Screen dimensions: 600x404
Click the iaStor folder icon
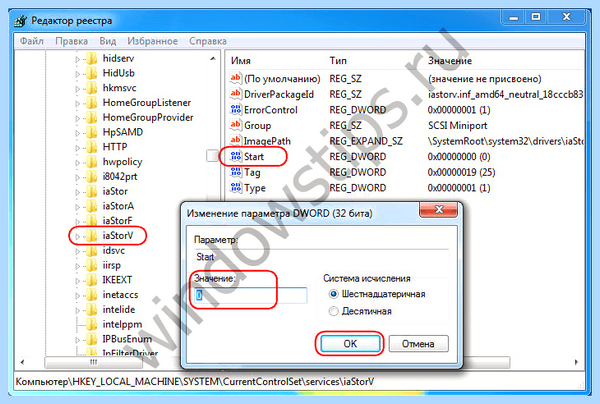[91, 192]
